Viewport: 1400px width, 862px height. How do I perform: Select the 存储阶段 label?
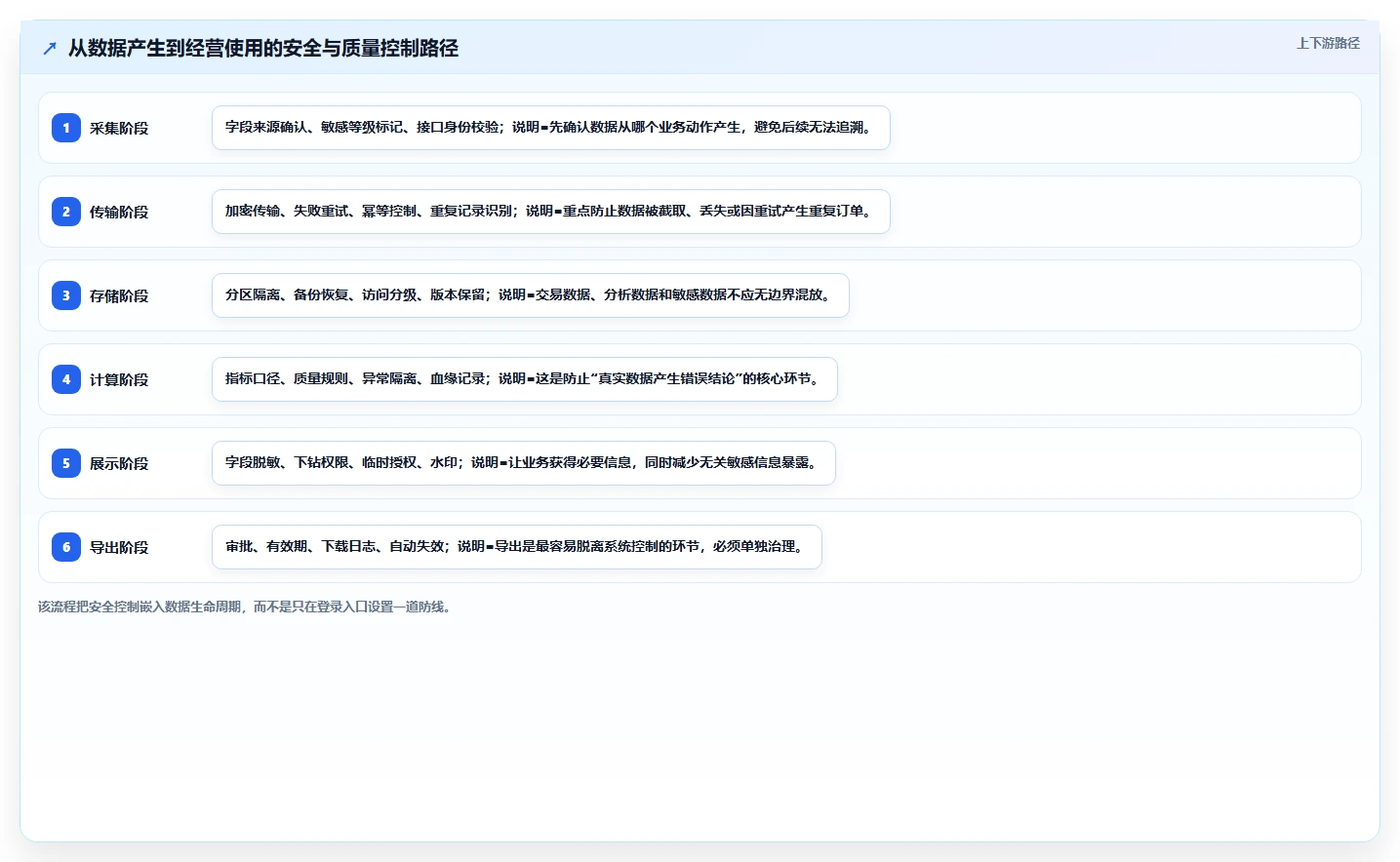point(119,295)
